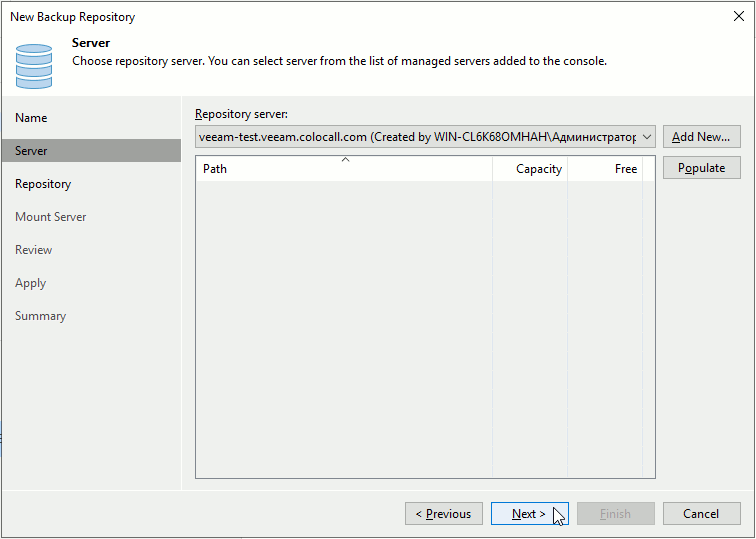The height and width of the screenshot is (539, 756).
Task: Open the Repository wizard step
Action: pos(43,184)
